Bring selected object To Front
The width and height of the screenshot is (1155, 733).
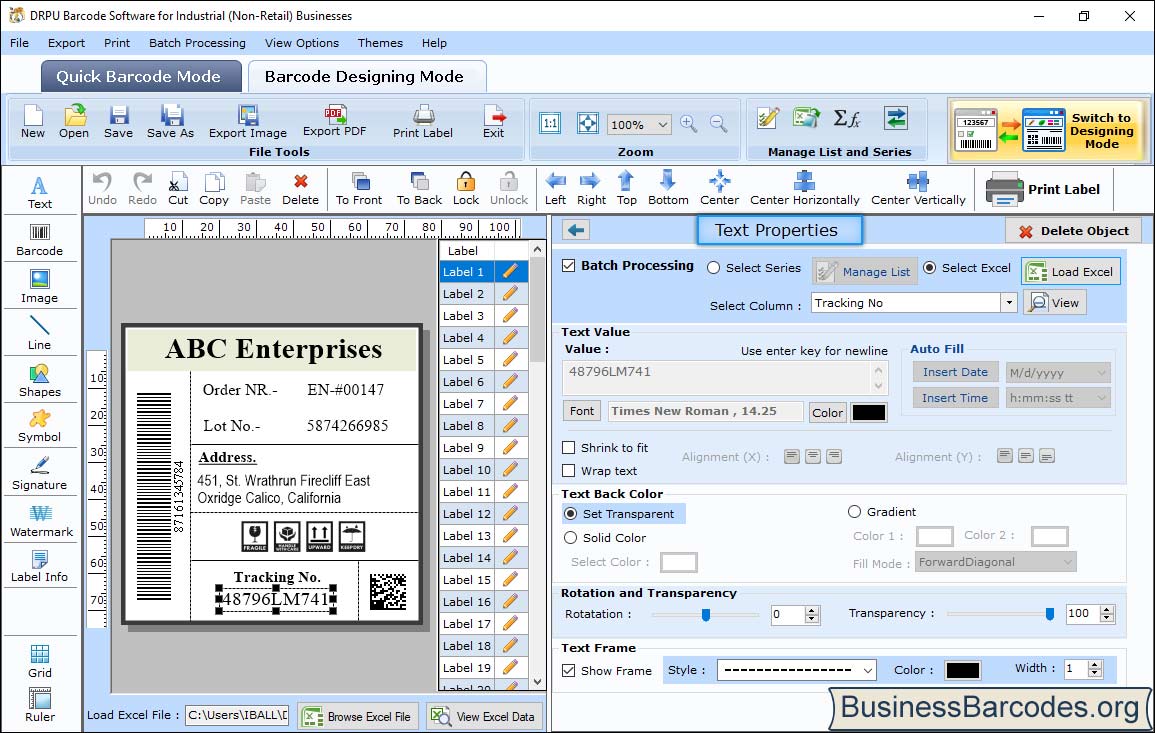pyautogui.click(x=359, y=187)
